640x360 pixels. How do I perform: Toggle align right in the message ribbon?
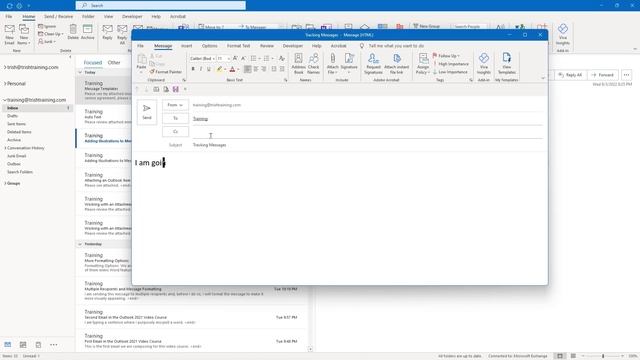[x=264, y=69]
